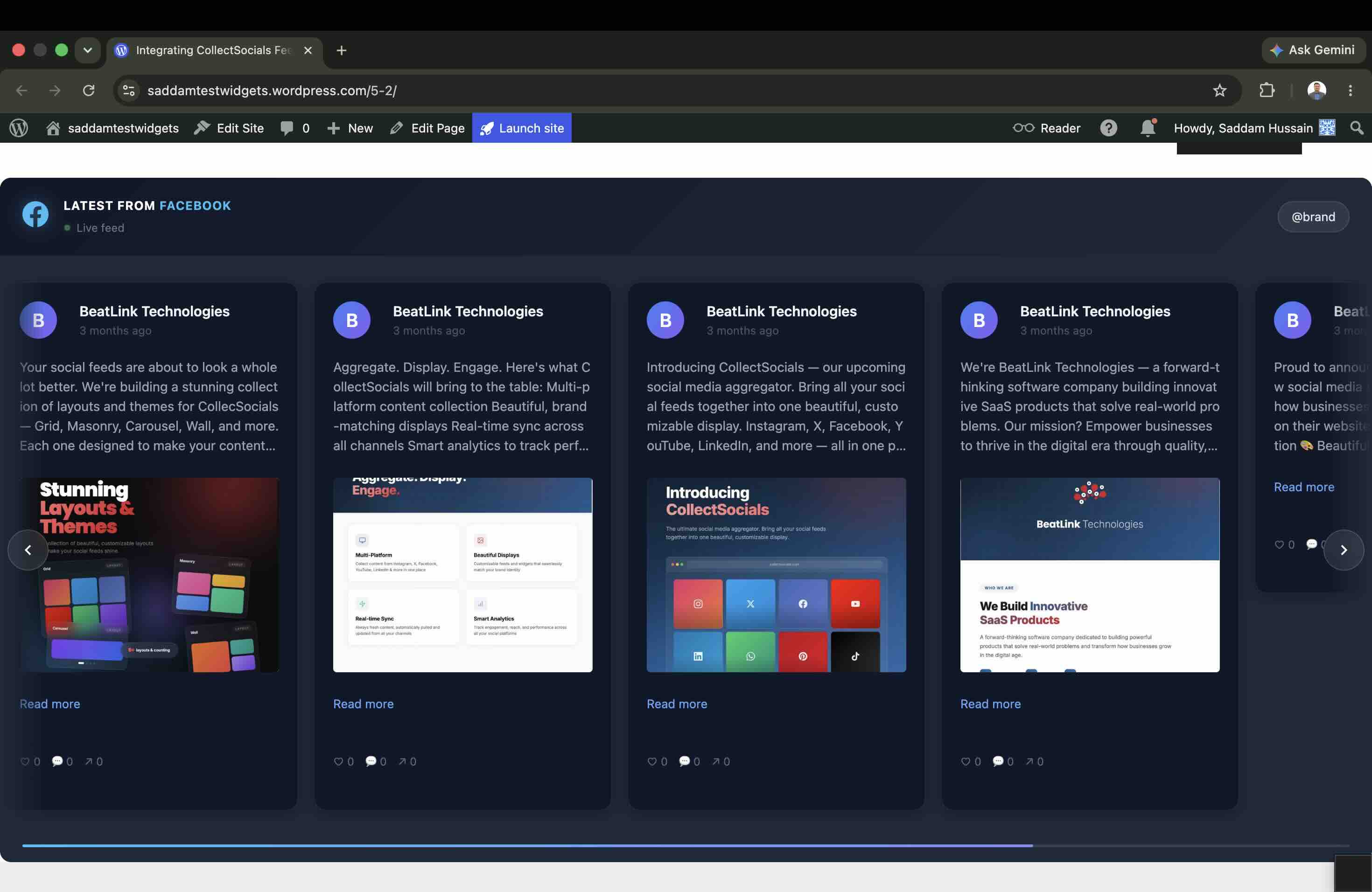Like the Aggregate Display Engage post
This screenshot has width=1372, height=892.
tap(338, 761)
